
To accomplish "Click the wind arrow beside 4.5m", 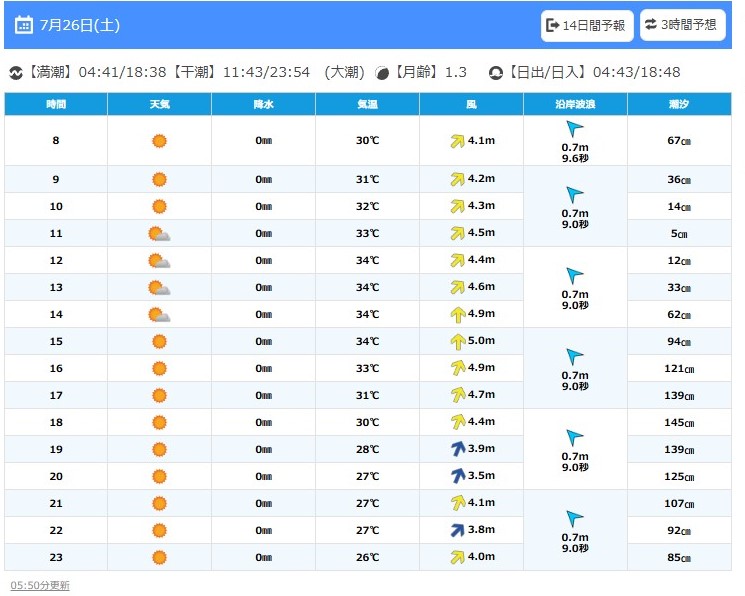I will 458,233.
